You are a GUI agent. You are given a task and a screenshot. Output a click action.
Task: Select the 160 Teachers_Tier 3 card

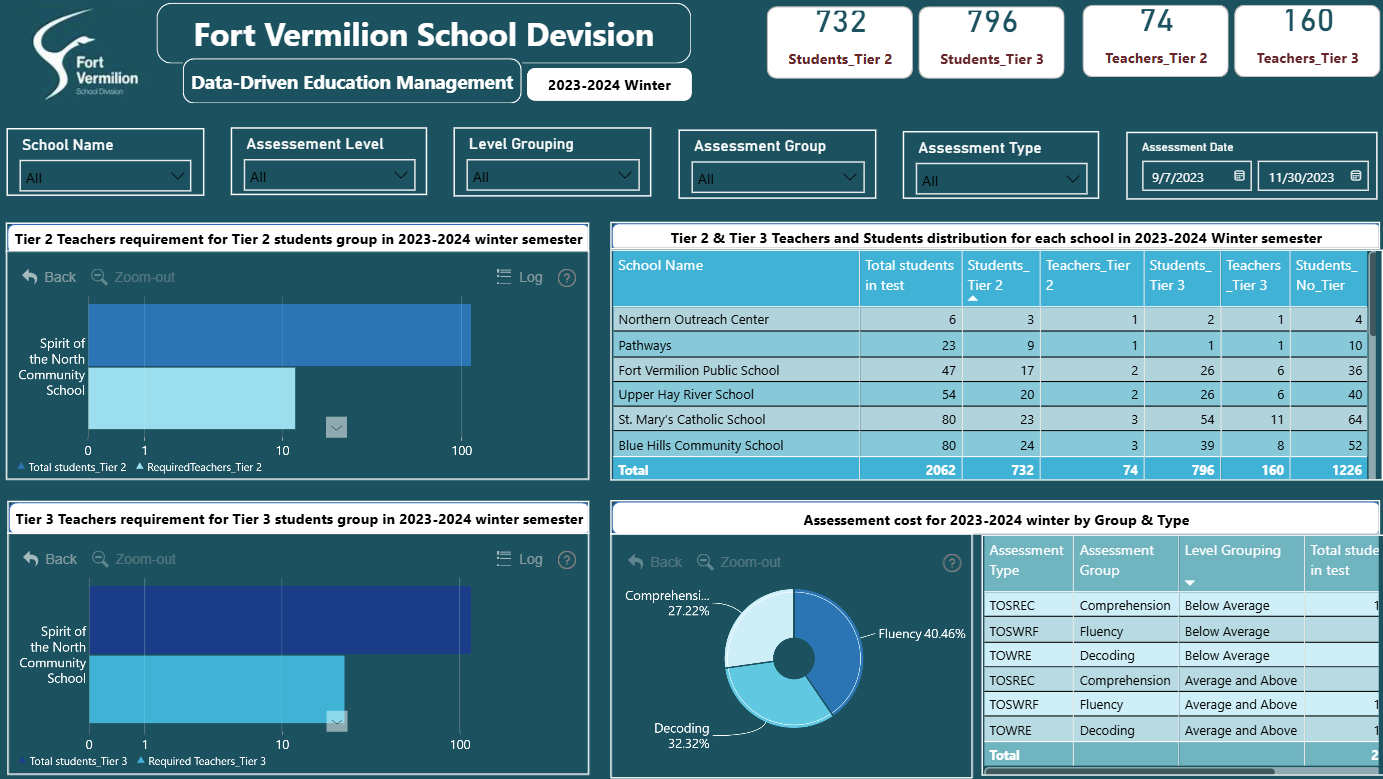pyautogui.click(x=1308, y=41)
